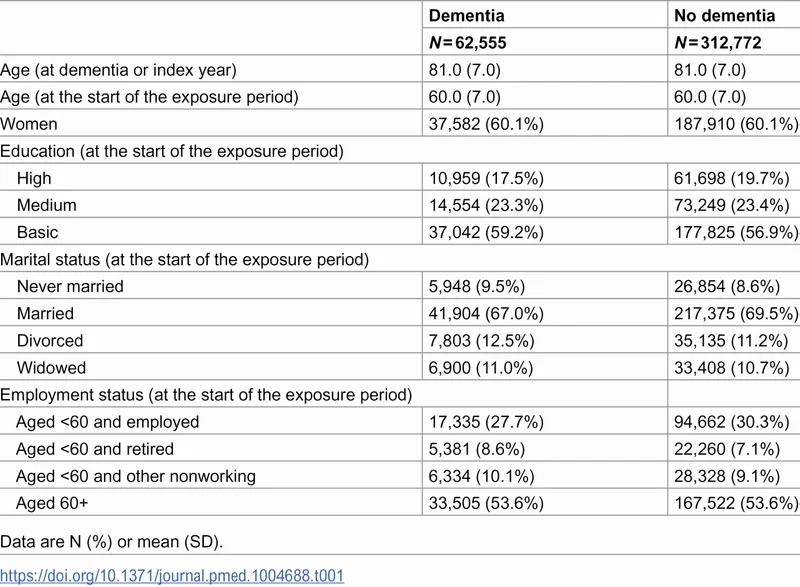Select the Education section heading row

click(x=172, y=151)
